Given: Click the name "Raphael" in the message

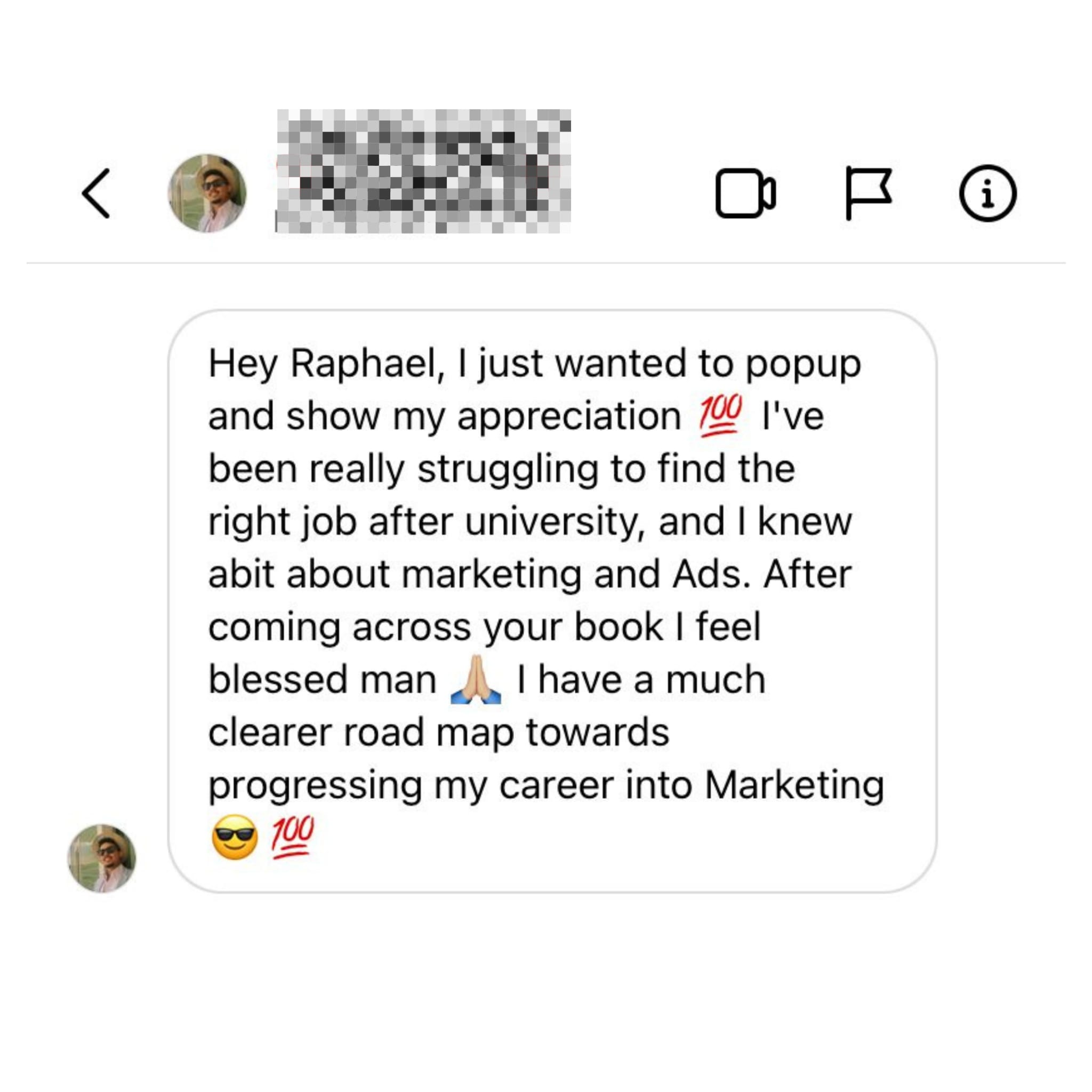Looking at the screenshot, I should tap(367, 363).
